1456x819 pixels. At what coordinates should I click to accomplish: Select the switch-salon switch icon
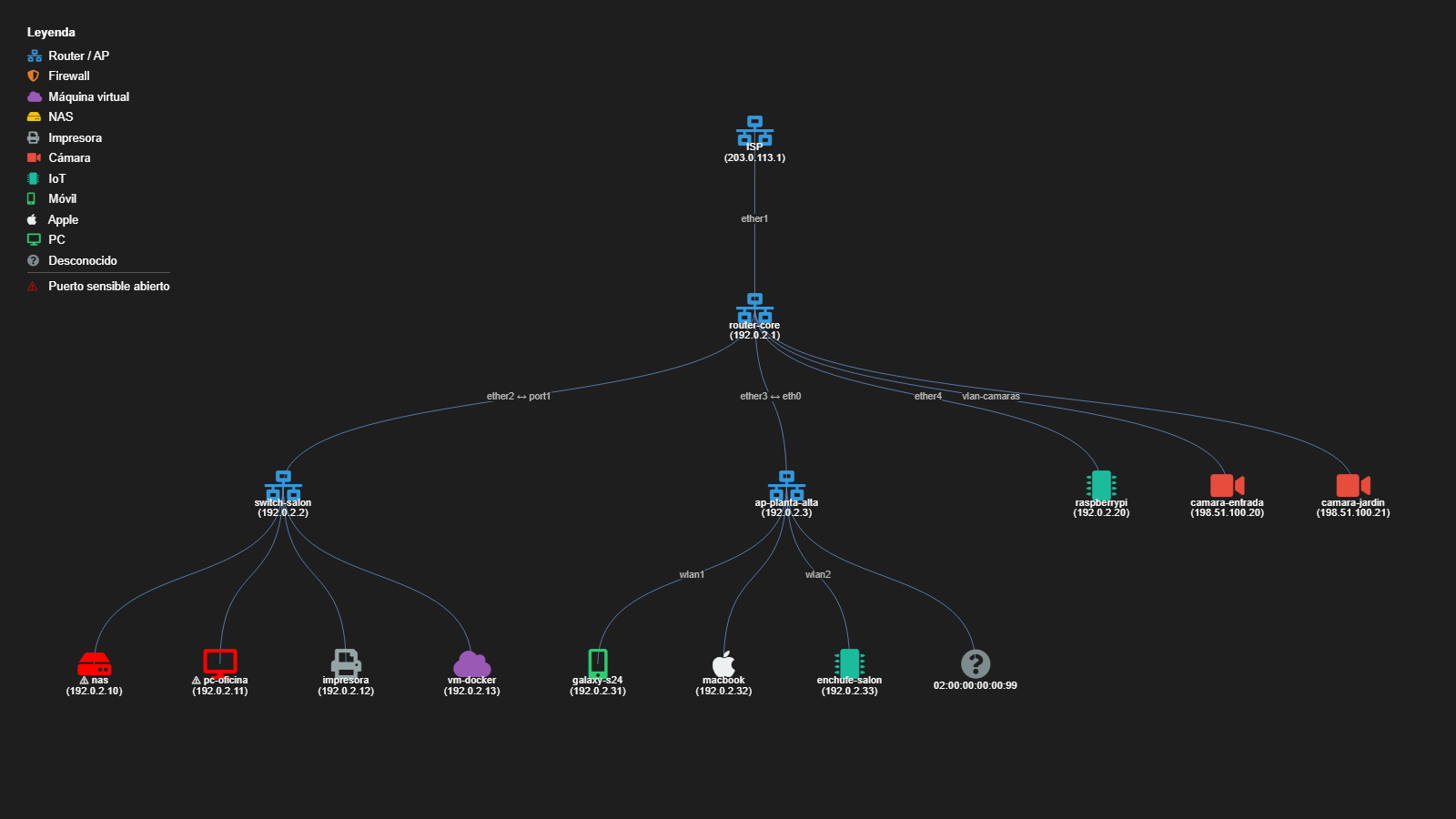click(283, 486)
